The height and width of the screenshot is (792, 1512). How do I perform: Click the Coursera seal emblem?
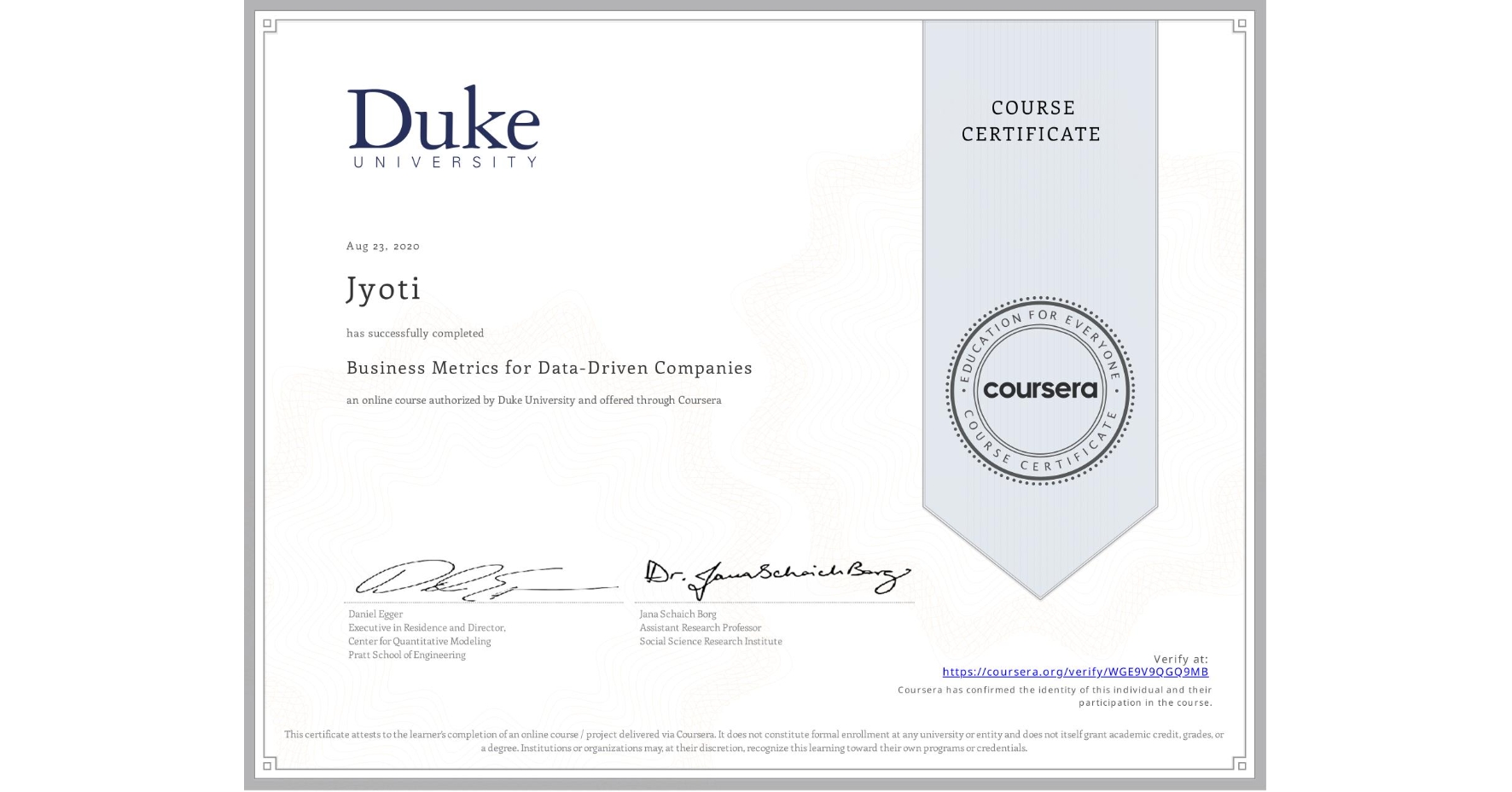point(1039,390)
